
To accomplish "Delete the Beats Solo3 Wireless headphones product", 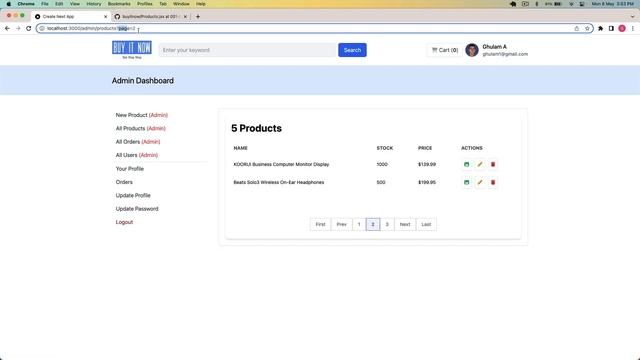I will 493,182.
